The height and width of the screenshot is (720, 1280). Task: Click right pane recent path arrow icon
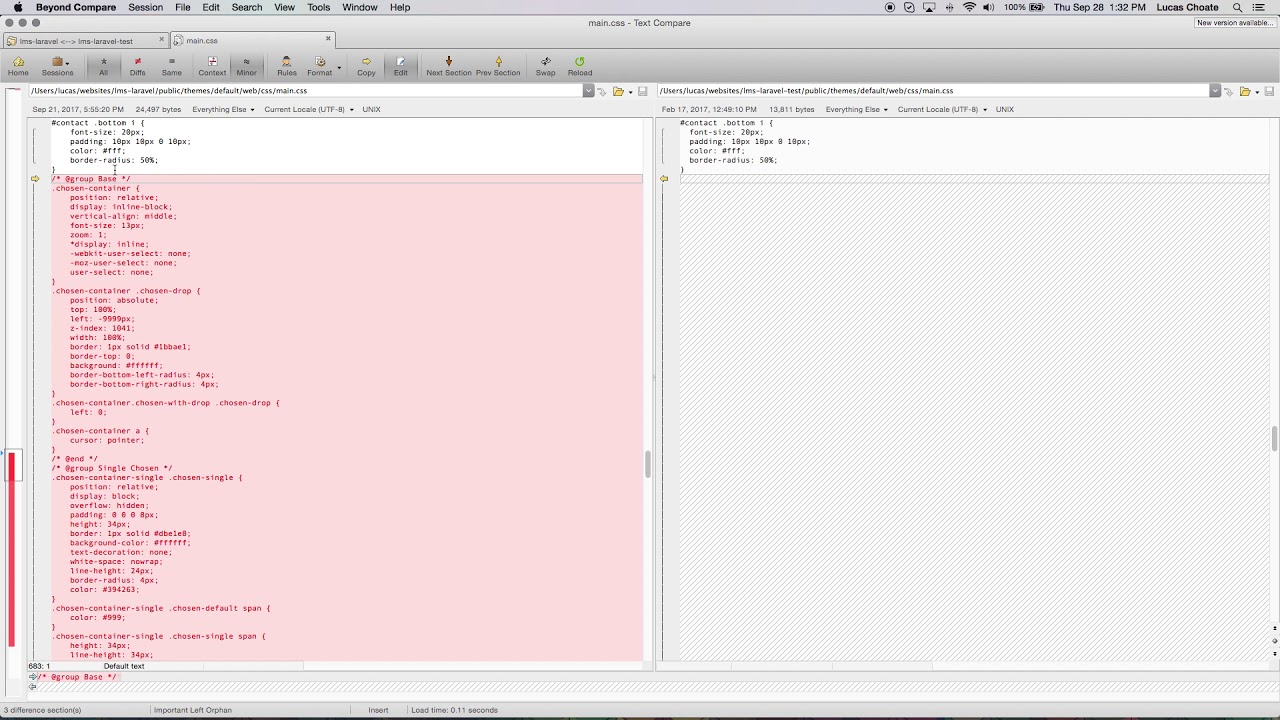pos(1228,91)
